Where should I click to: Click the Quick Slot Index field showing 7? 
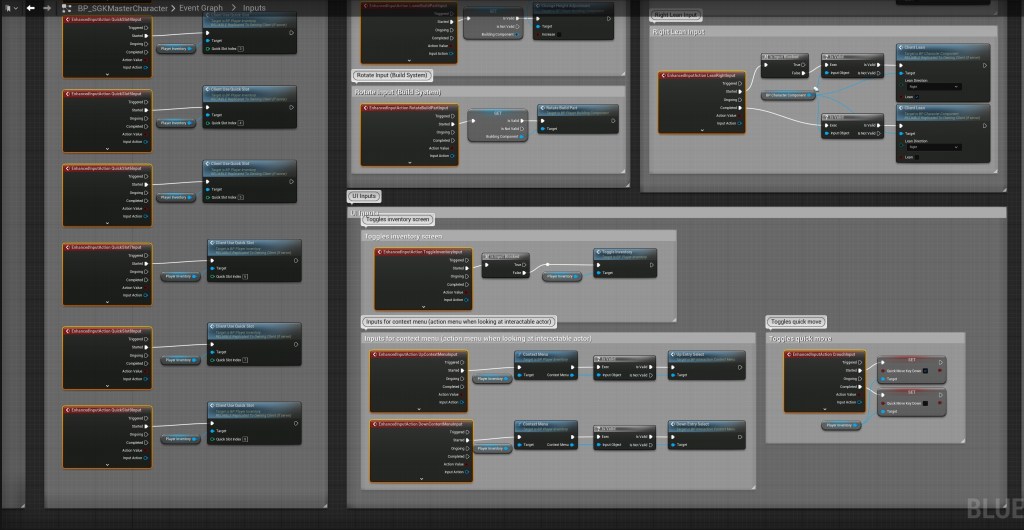[x=245, y=360]
